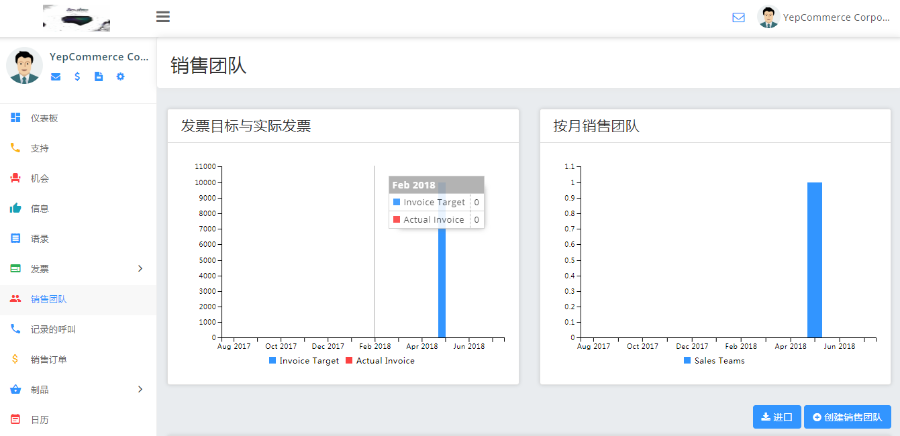Open sidebar settings gear shortcut
The width and height of the screenshot is (900, 436).
(x=120, y=76)
